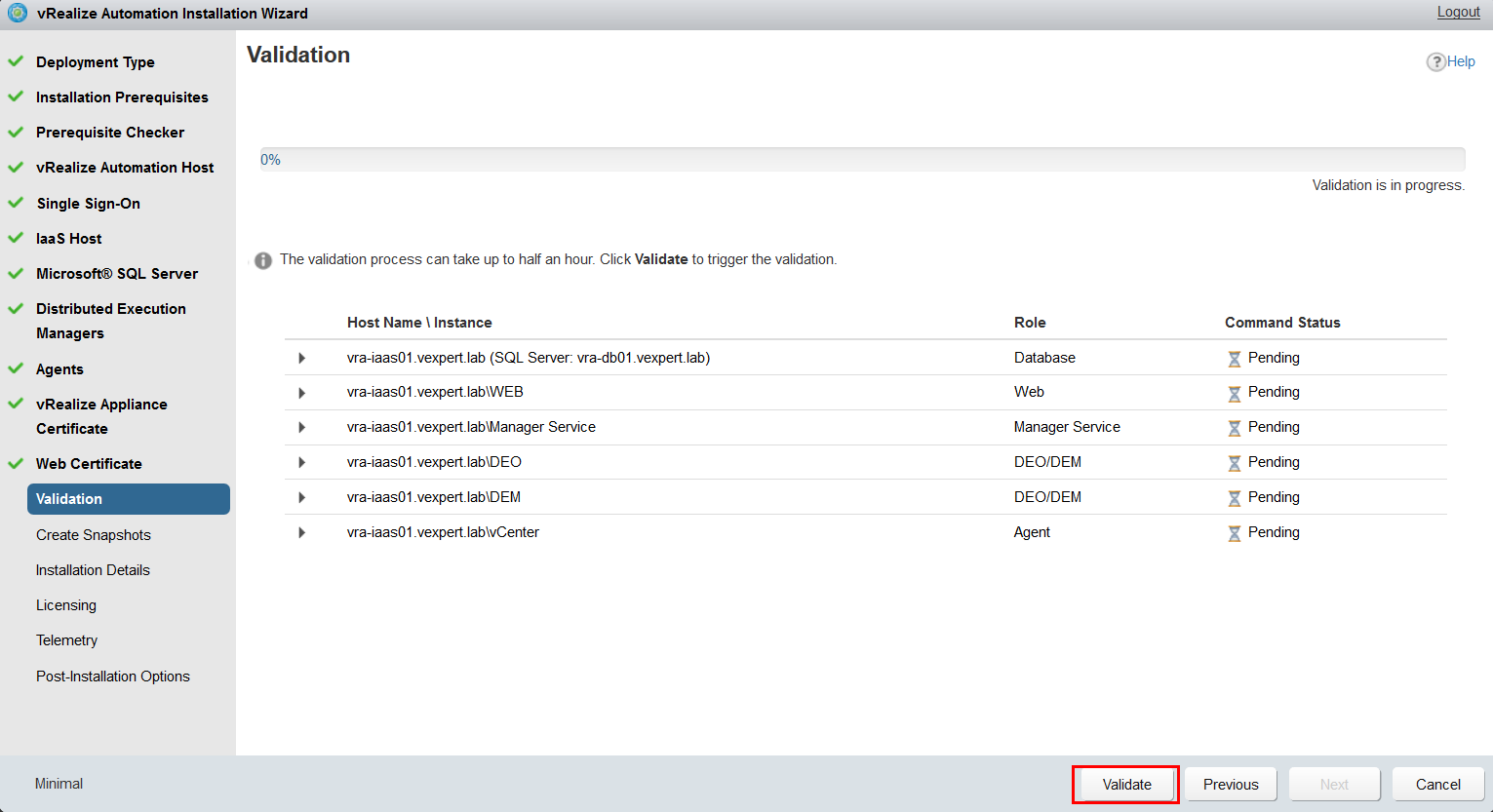Viewport: 1493px width, 812px height.
Task: Go to IaaS Host step
Action: click(69, 239)
